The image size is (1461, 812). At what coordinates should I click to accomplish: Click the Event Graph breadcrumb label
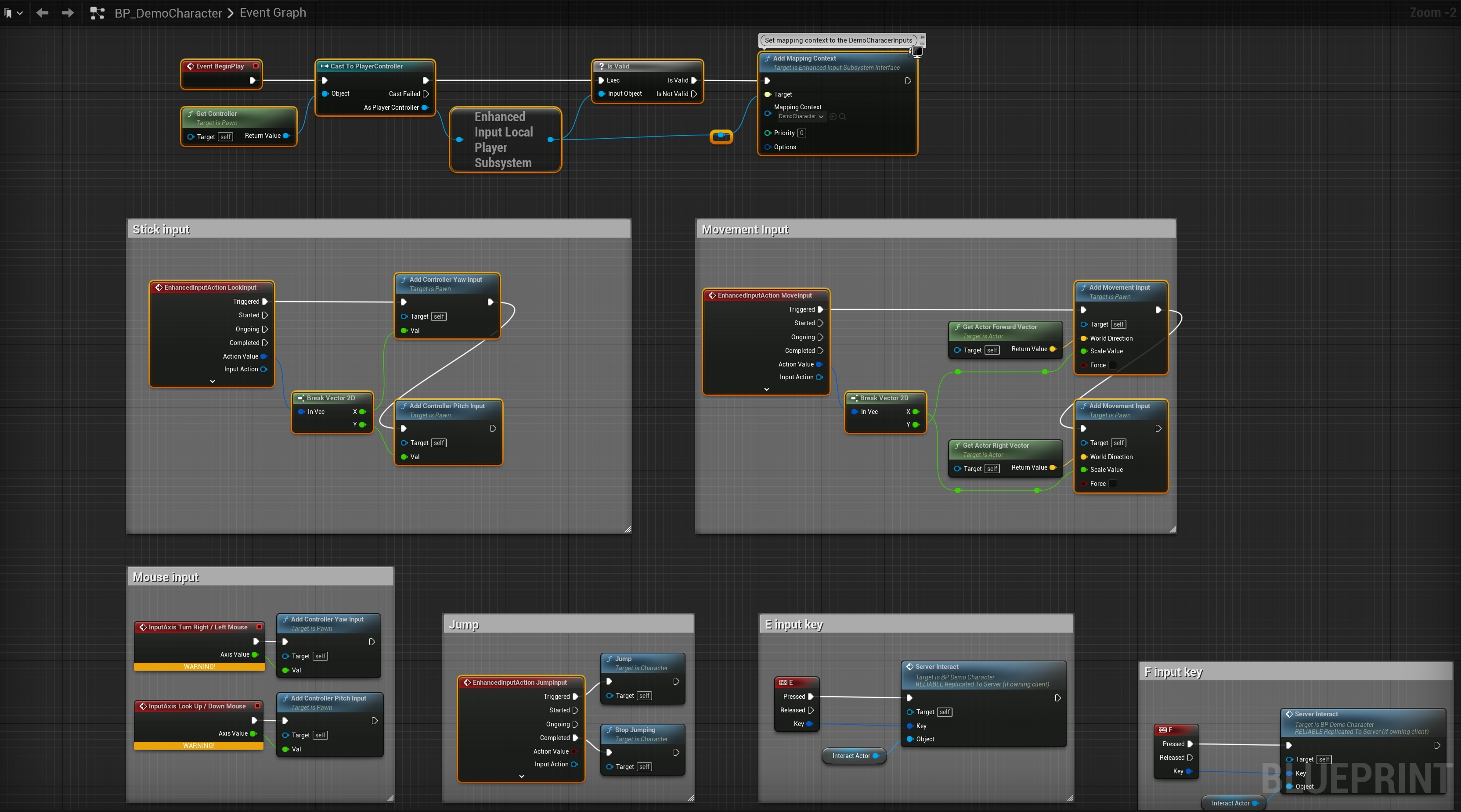pyautogui.click(x=272, y=12)
